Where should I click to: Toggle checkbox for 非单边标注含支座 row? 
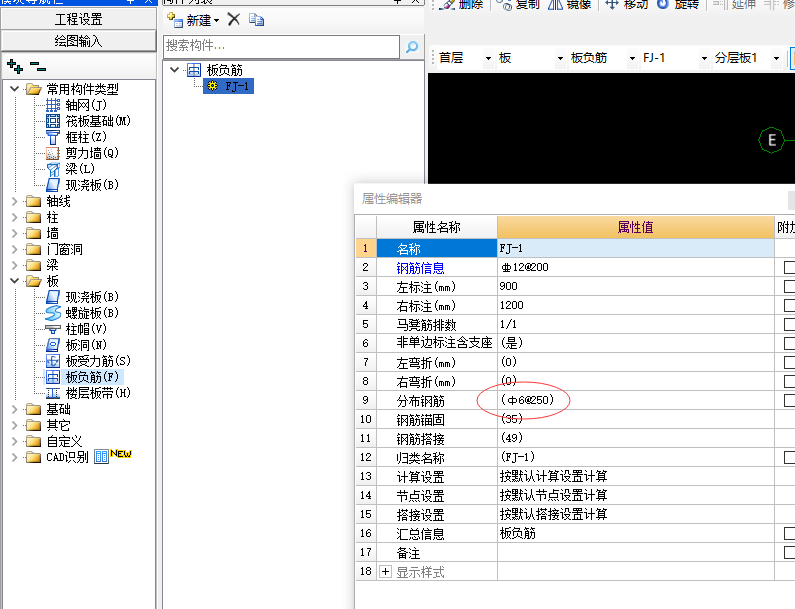(789, 343)
